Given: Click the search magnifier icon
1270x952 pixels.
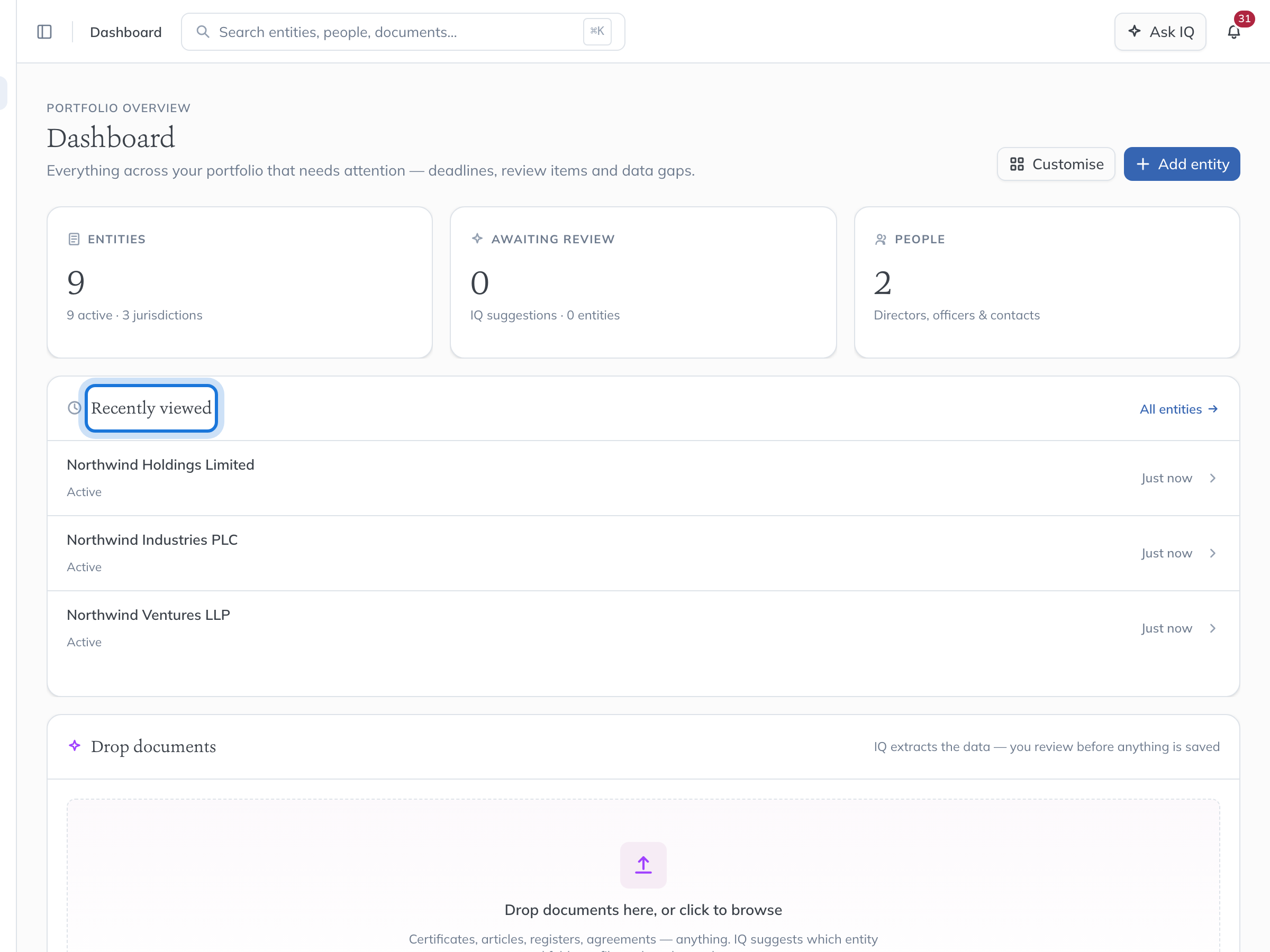Looking at the screenshot, I should 202,32.
